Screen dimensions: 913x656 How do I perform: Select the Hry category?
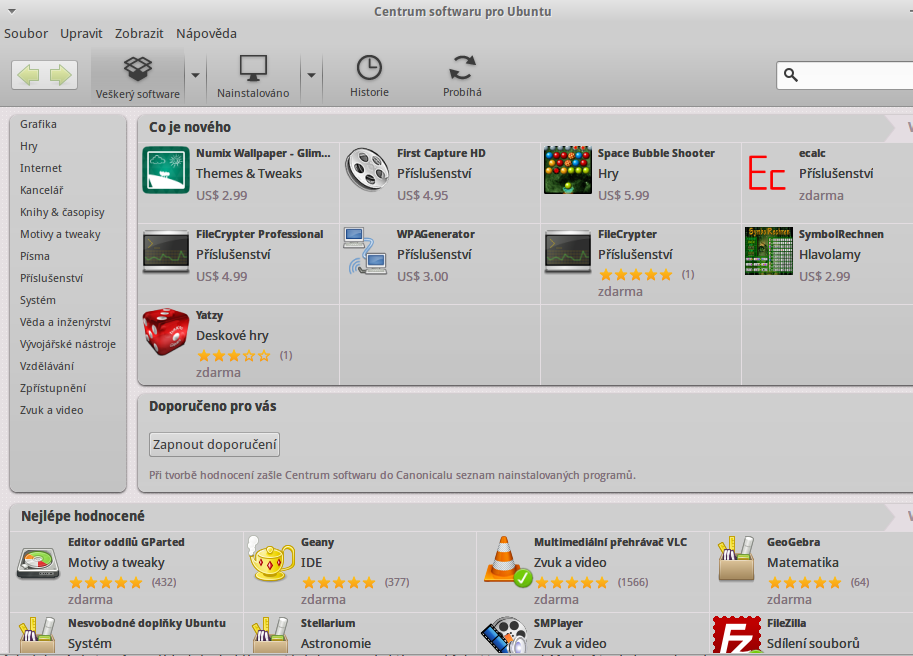[x=29, y=146]
